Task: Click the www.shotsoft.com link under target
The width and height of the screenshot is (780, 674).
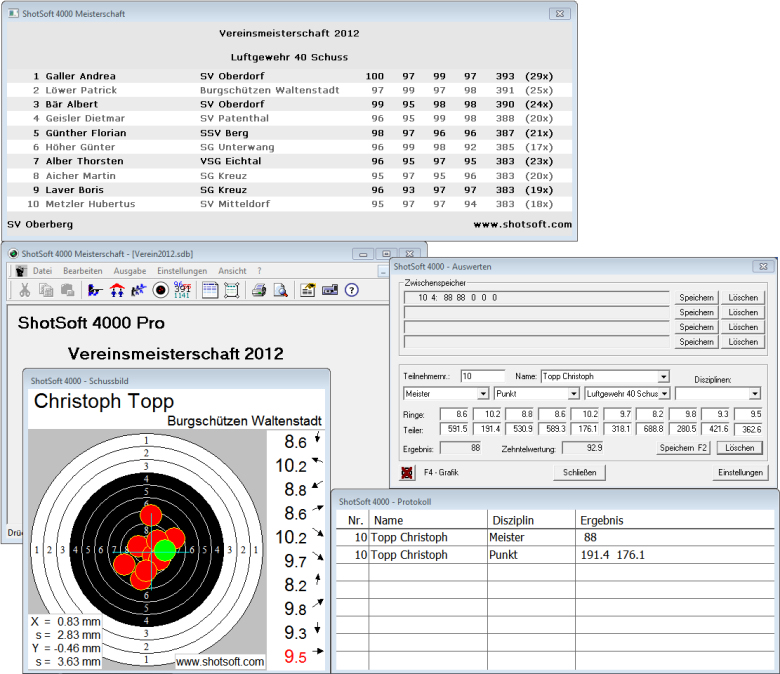Action: (x=220, y=661)
